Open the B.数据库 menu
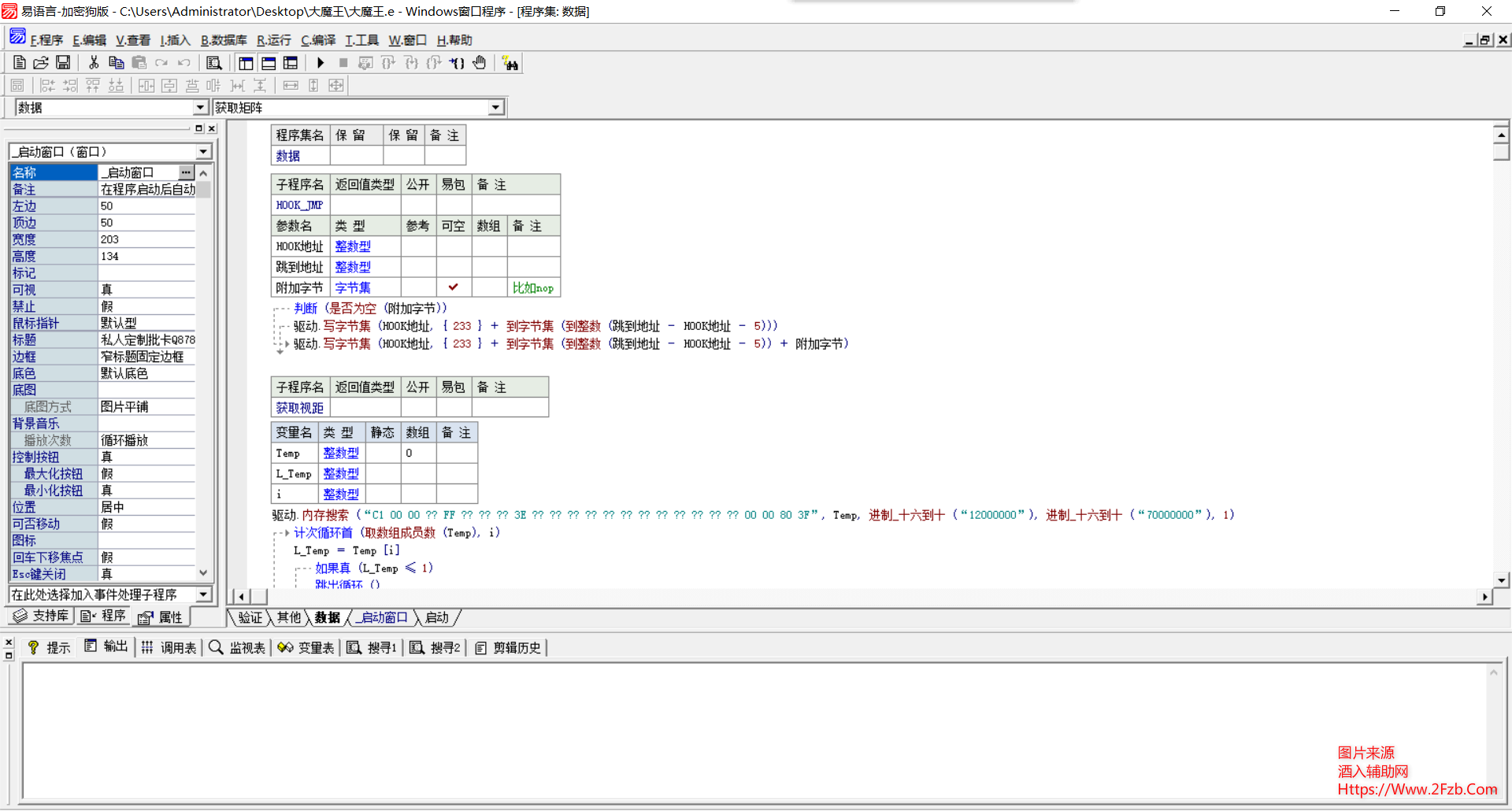The width and height of the screenshot is (1512, 811). pyautogui.click(x=224, y=40)
